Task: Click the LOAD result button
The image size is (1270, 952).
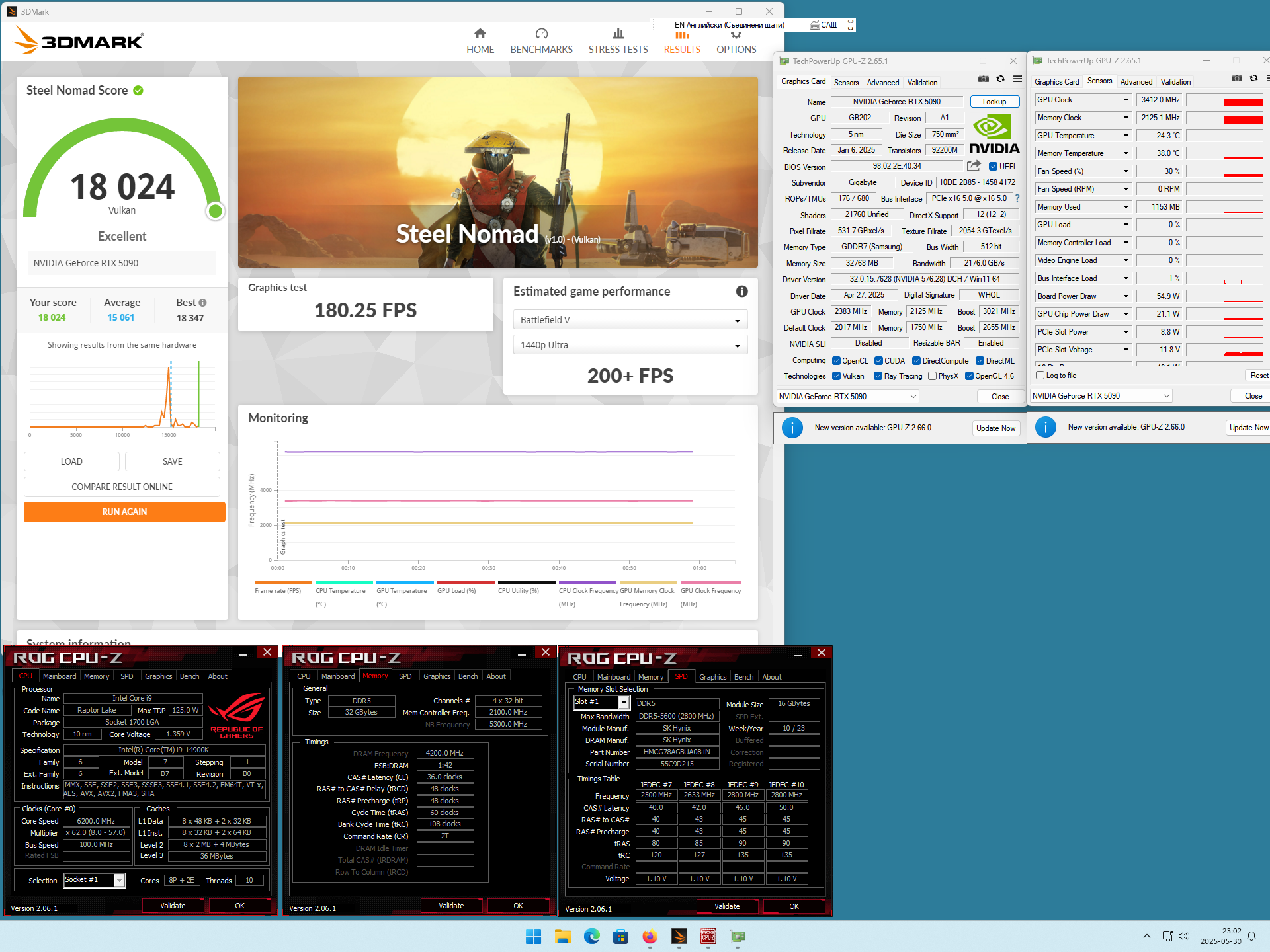Action: coord(71,461)
